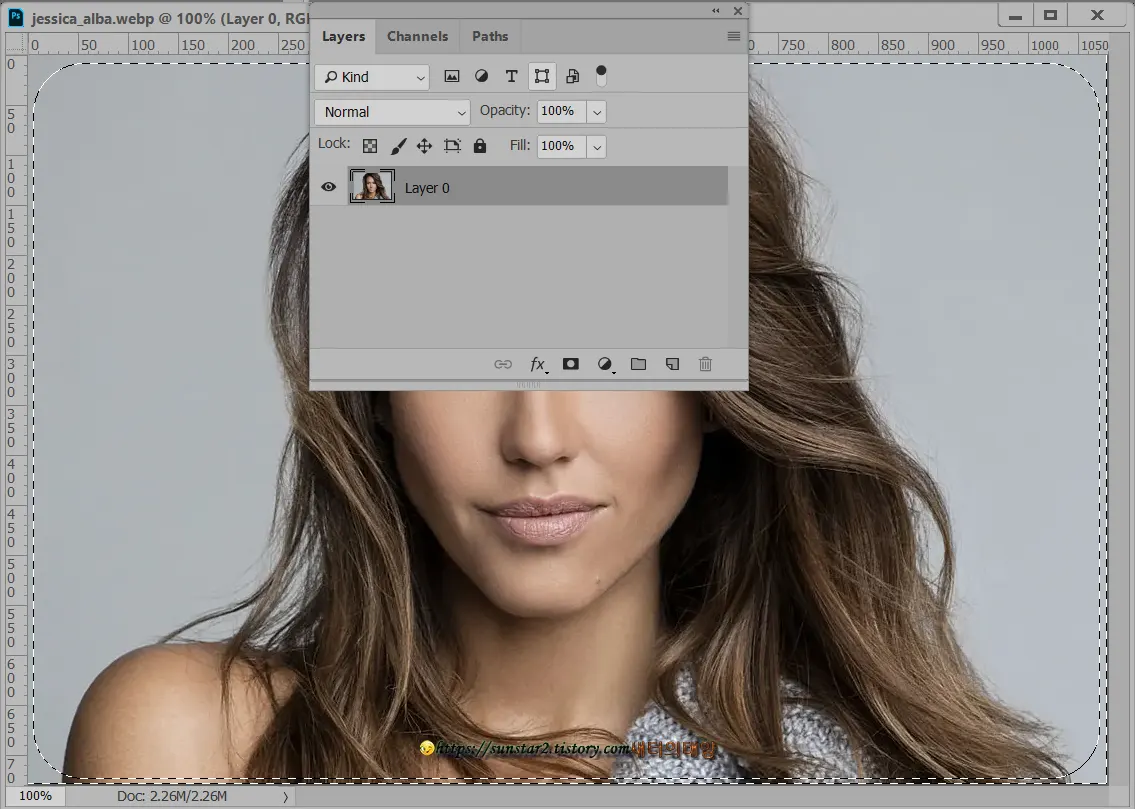Viewport: 1135px width, 809px height.
Task: Switch to the Channels tab
Action: (x=418, y=36)
